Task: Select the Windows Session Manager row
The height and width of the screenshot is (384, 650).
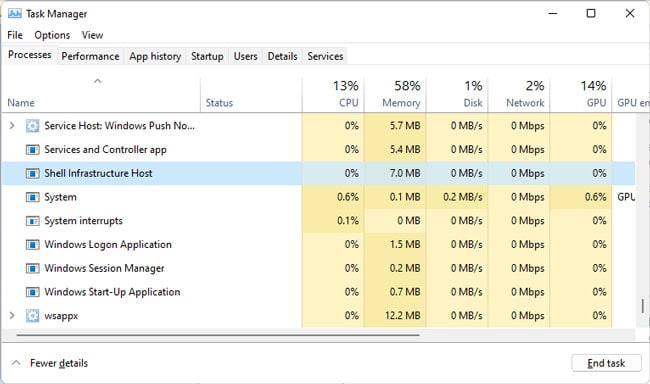Action: [318, 268]
